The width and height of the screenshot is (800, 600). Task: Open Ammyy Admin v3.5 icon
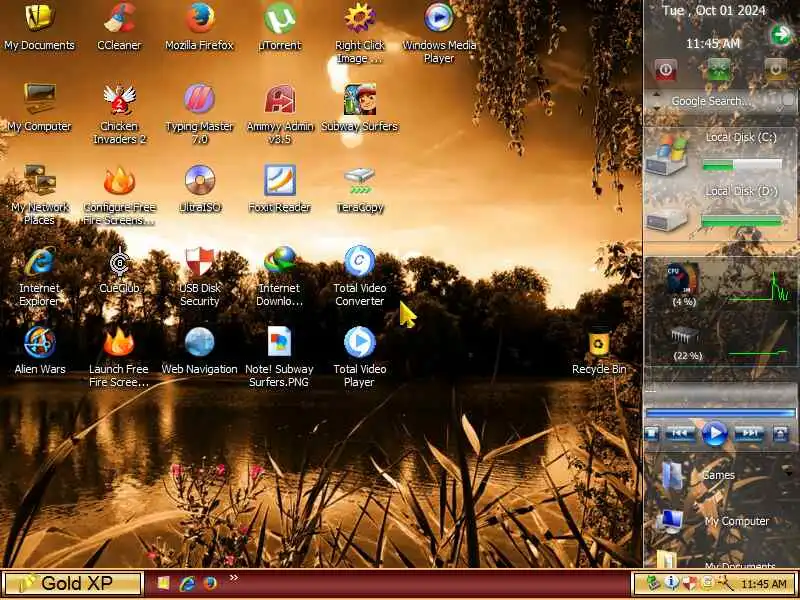click(x=280, y=114)
